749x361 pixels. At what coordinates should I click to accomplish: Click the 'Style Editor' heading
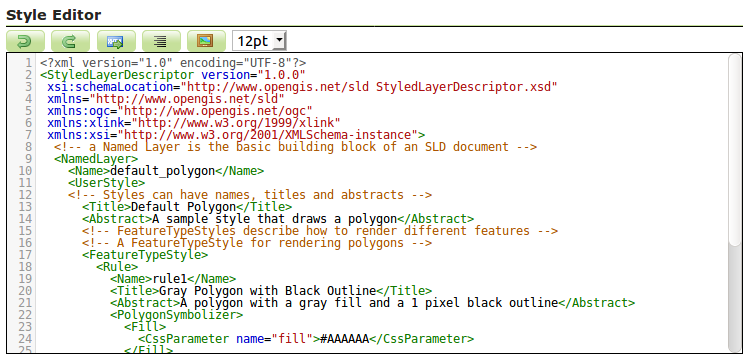[54, 15]
